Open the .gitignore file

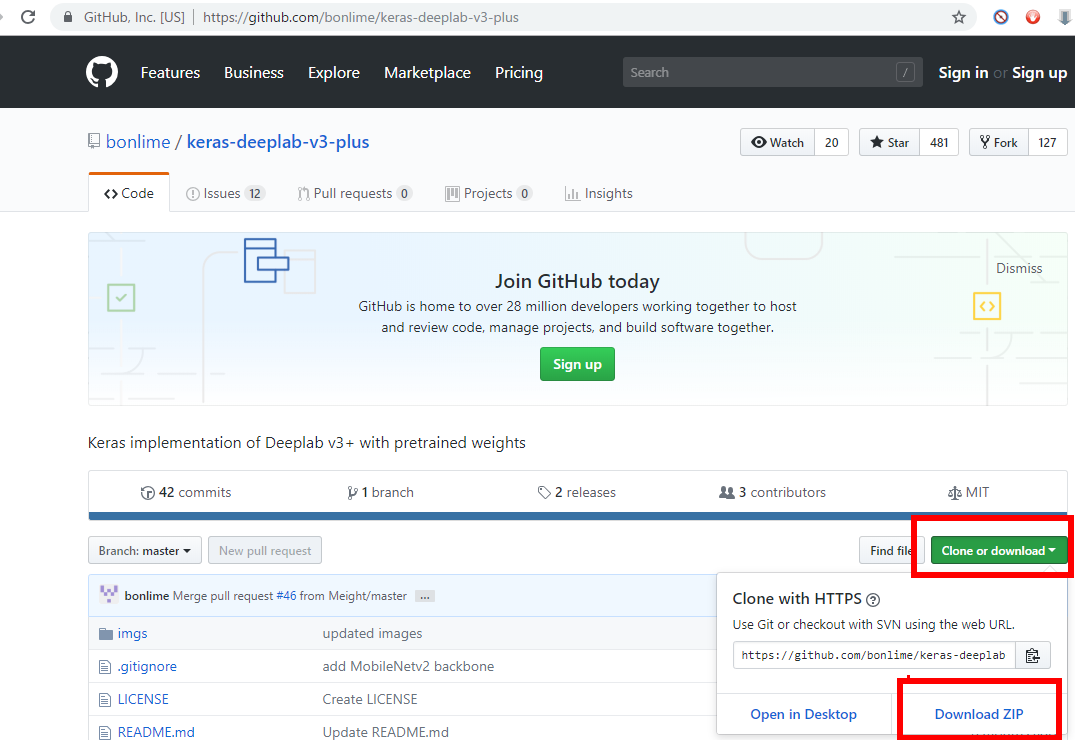[x=147, y=667]
